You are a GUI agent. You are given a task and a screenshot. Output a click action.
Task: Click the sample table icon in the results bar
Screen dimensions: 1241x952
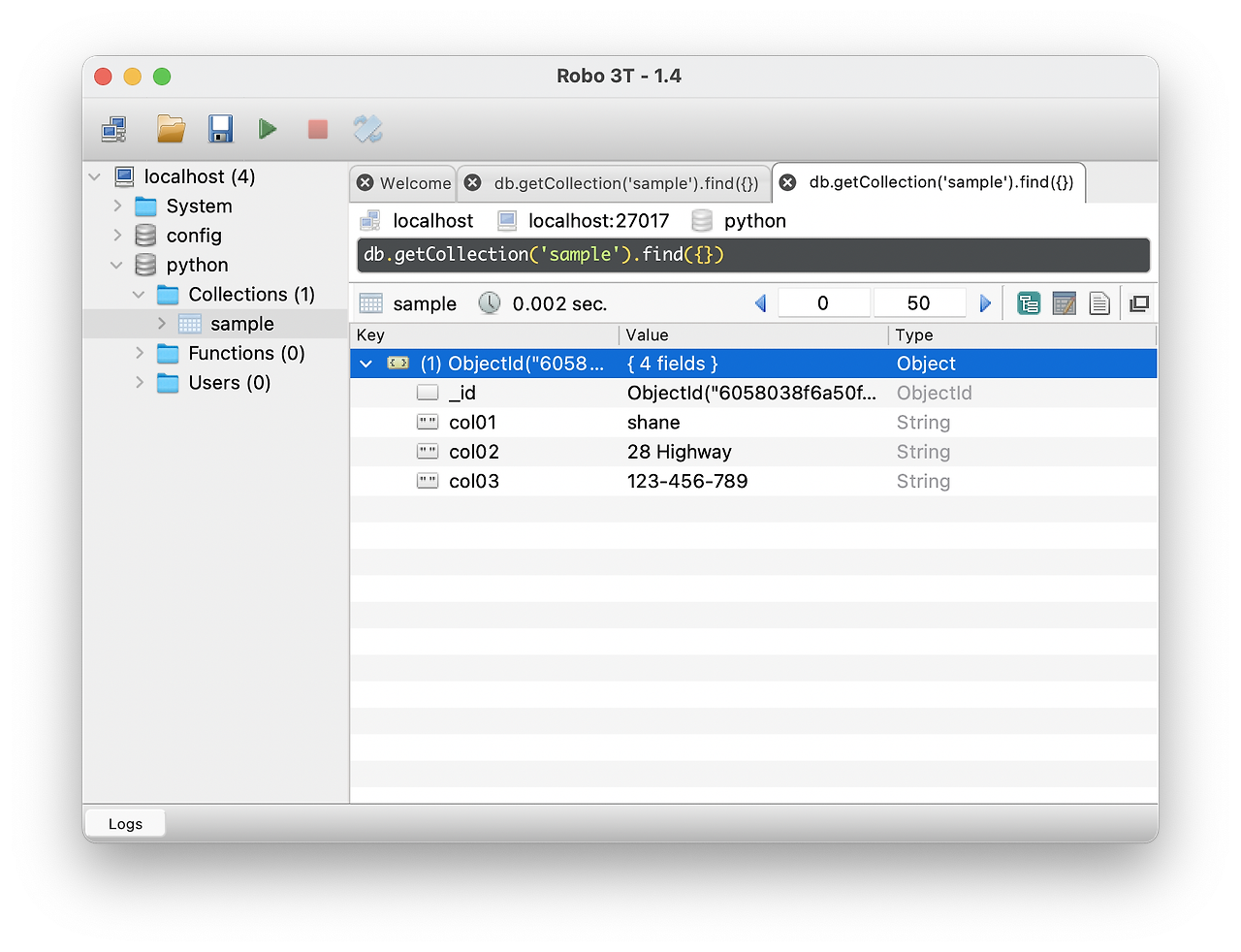point(370,303)
